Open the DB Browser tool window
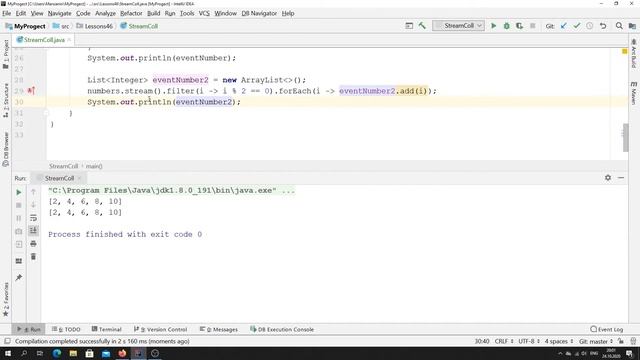The height and width of the screenshot is (360, 640). 6,149
